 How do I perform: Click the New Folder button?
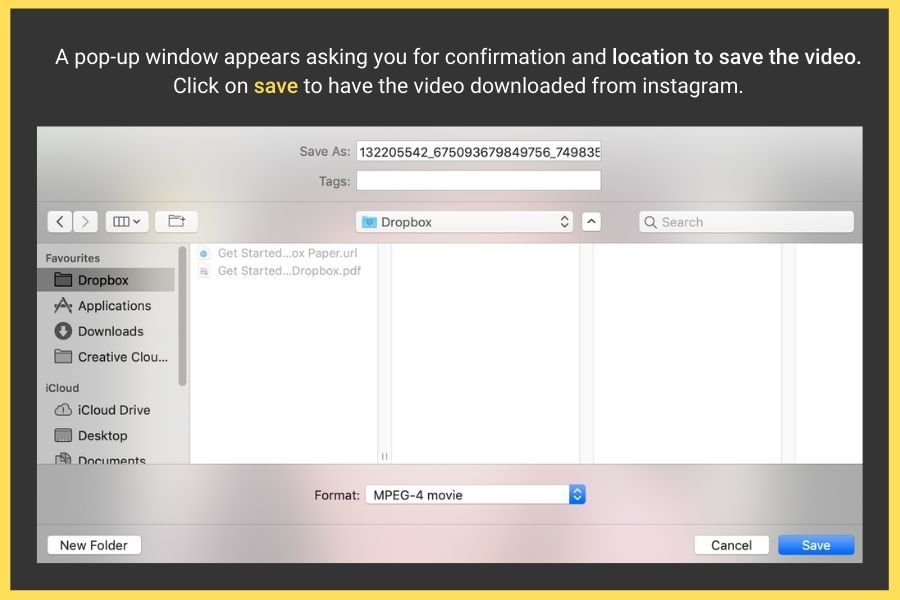pos(94,545)
